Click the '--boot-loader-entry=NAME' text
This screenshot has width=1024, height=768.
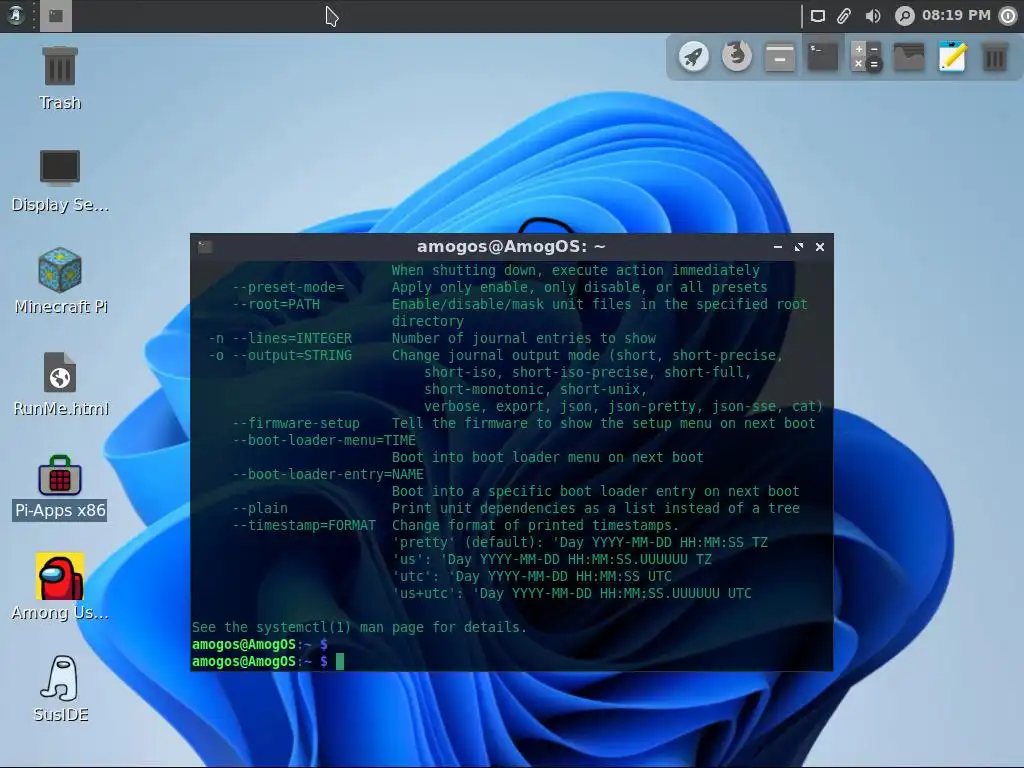click(328, 474)
